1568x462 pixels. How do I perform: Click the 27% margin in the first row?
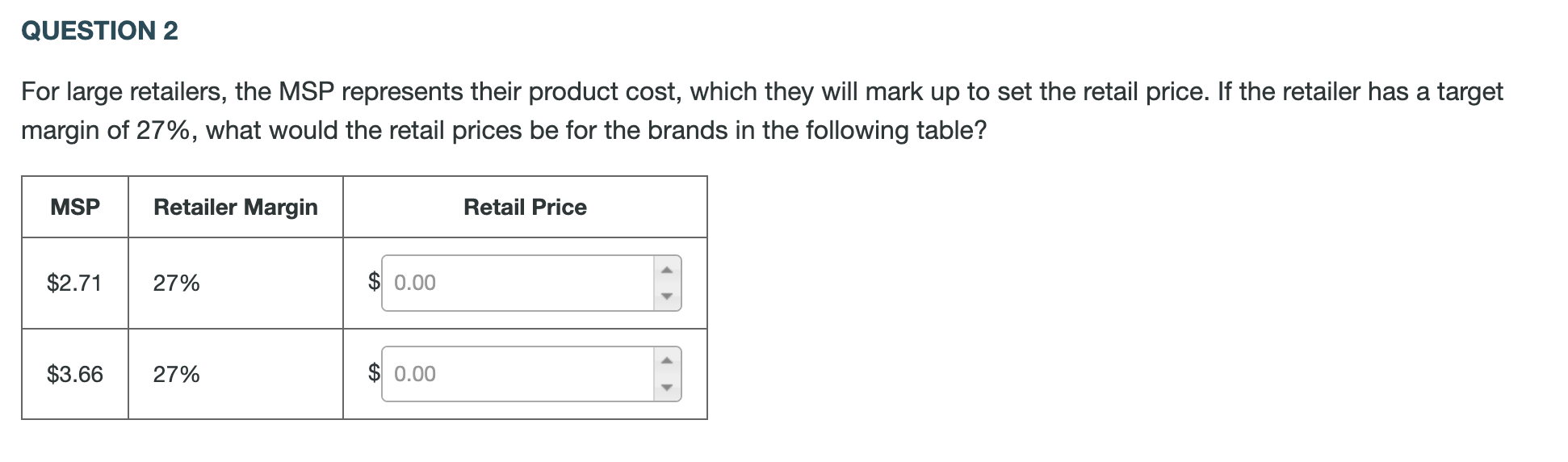[x=177, y=283]
